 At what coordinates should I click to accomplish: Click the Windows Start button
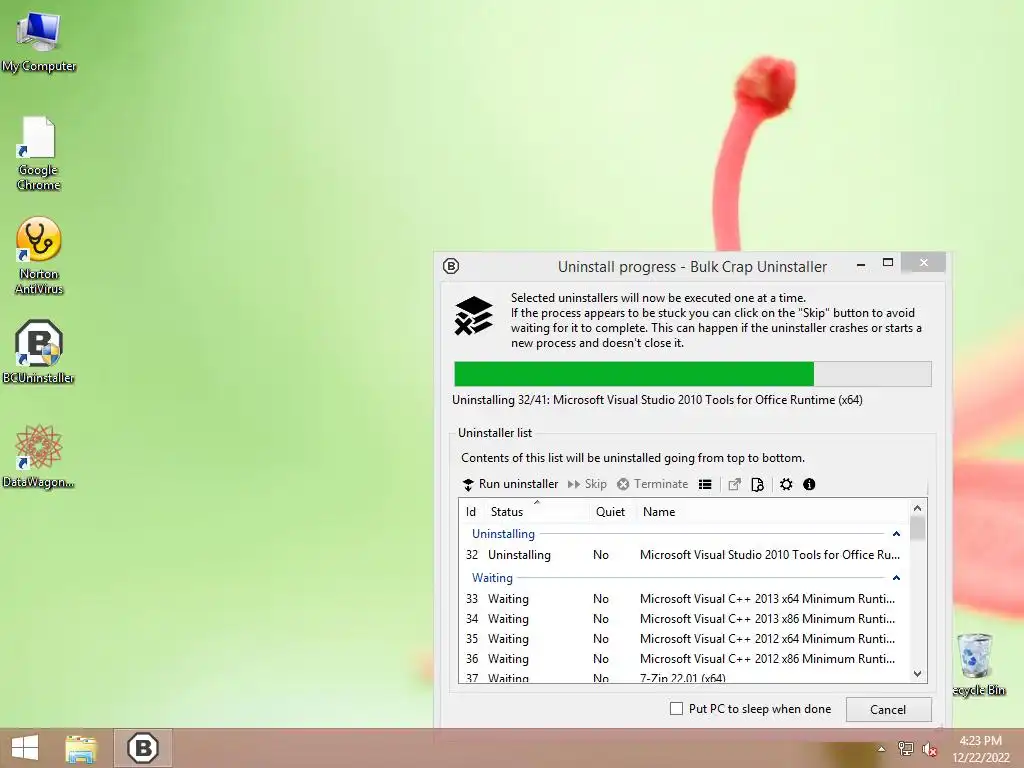coord(25,748)
